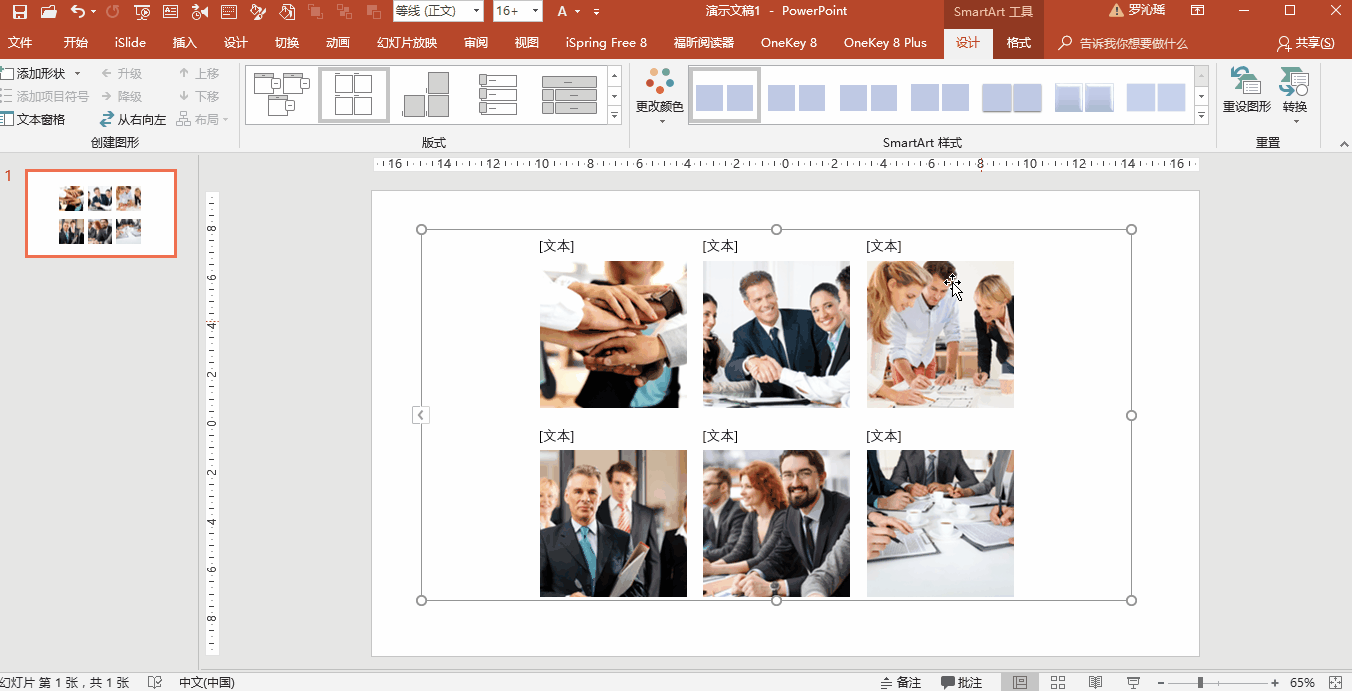The image size is (1352, 691).
Task: Undo the last action
Action: (x=78, y=12)
